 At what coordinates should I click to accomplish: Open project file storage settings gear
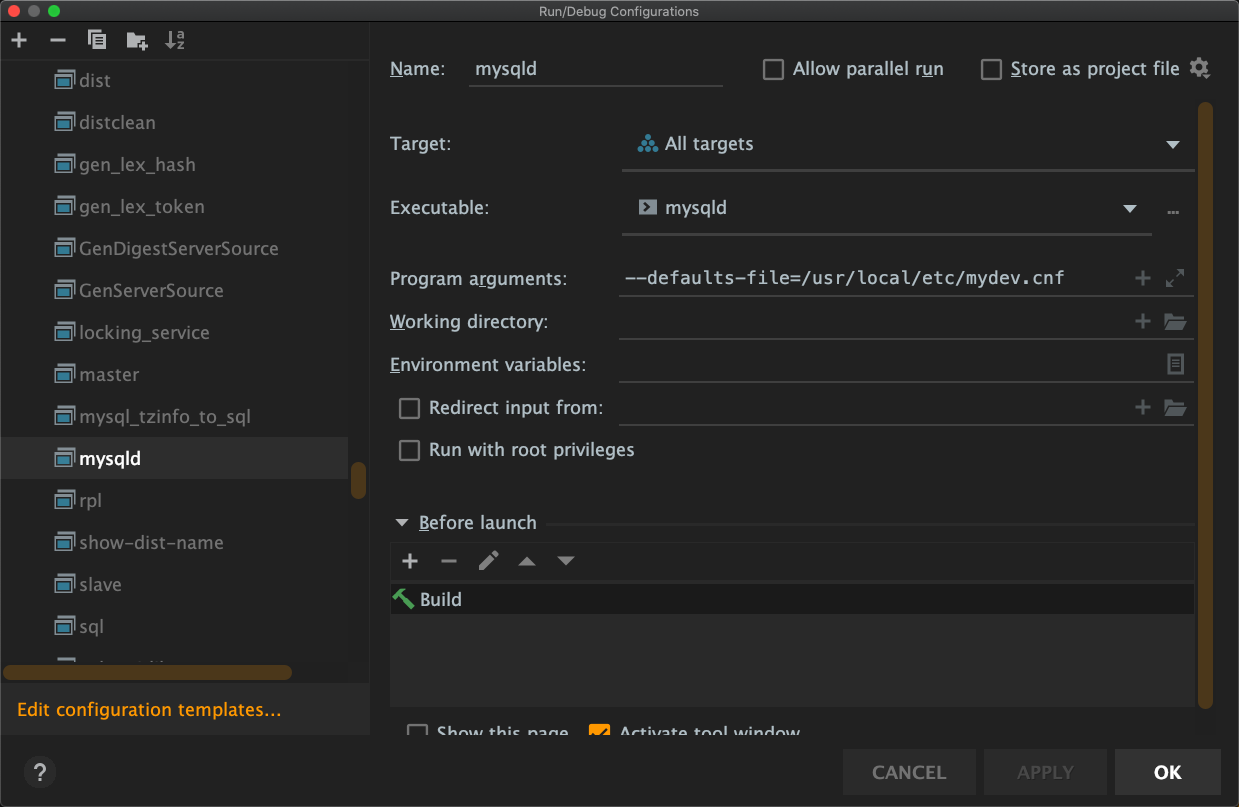[1200, 69]
